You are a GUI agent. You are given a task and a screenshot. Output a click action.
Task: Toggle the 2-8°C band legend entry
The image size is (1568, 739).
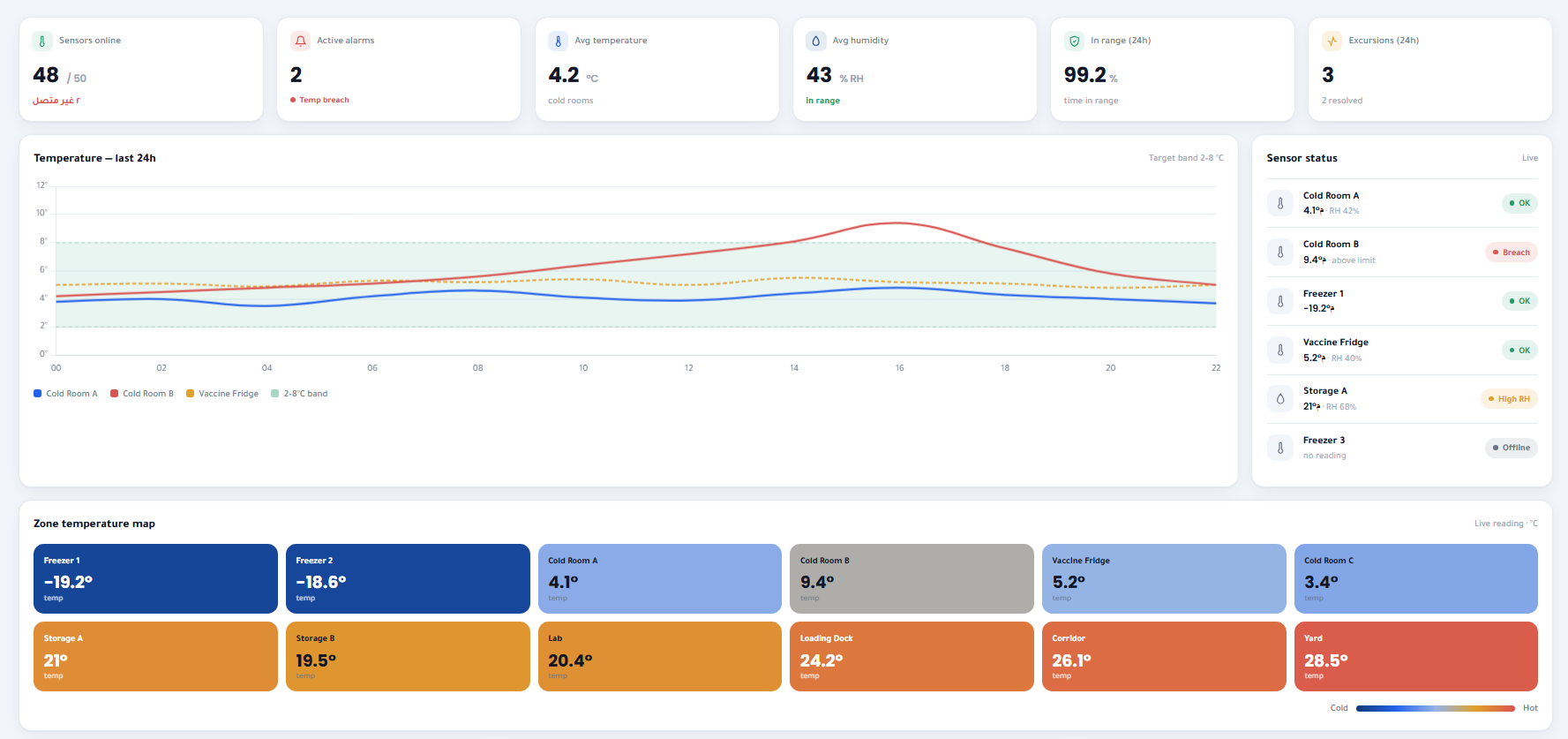pos(299,394)
